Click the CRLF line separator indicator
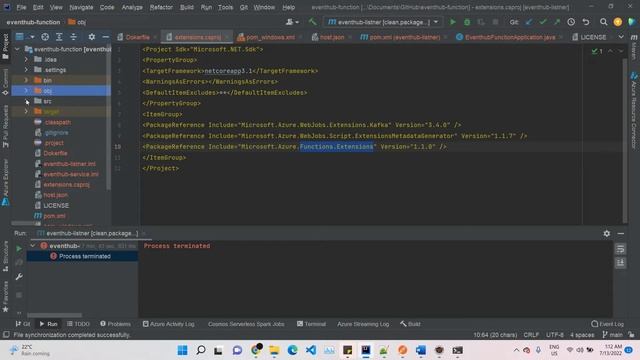 click(x=531, y=335)
